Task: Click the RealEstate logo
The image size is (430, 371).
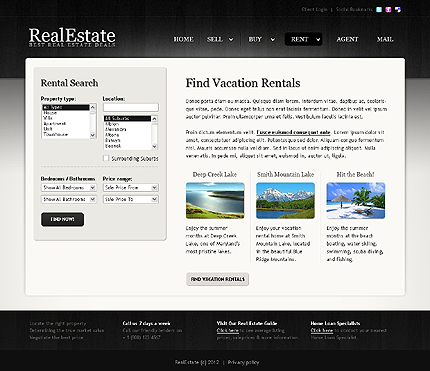Action: click(72, 37)
